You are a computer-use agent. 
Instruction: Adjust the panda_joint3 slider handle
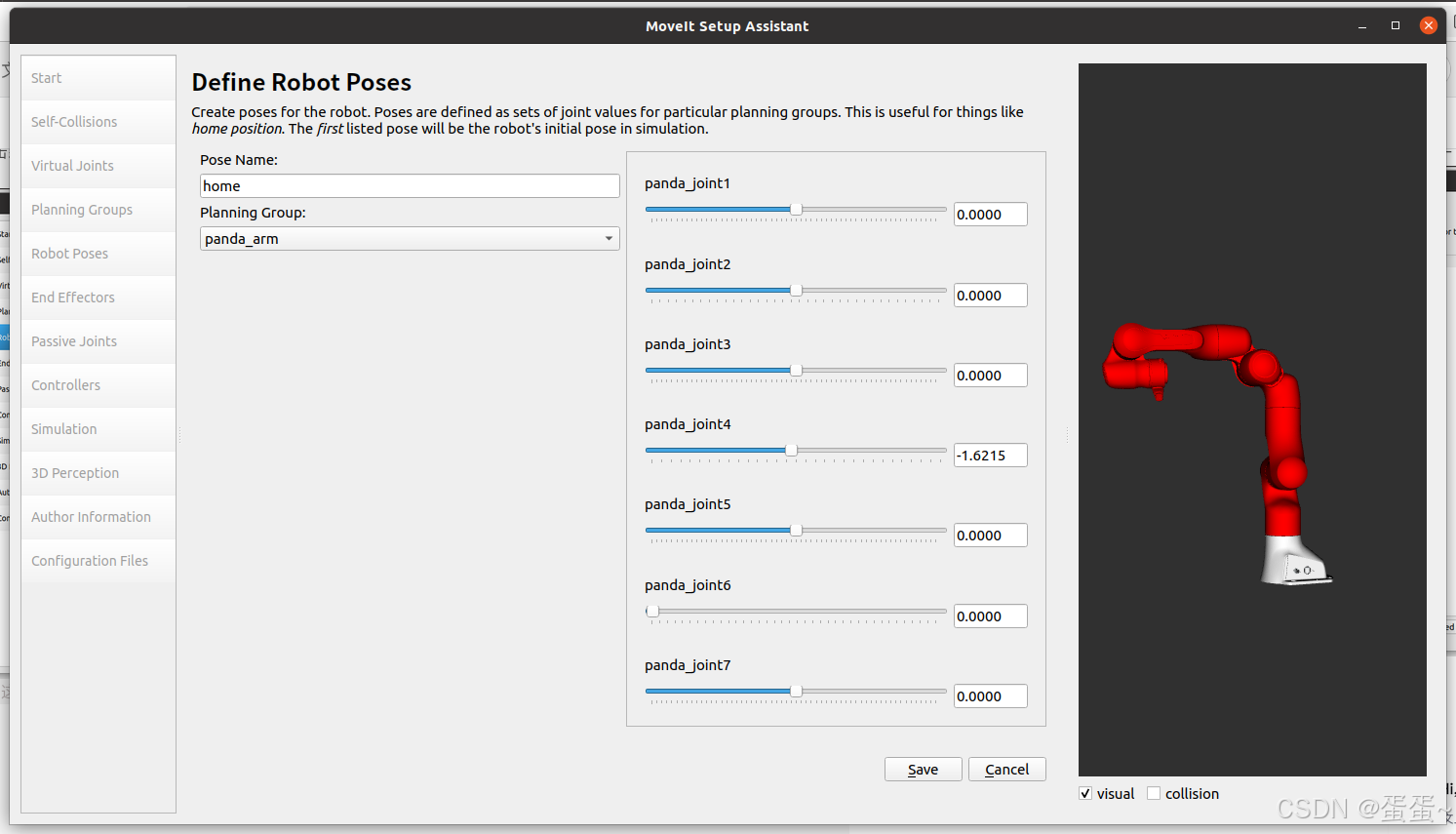coord(797,371)
